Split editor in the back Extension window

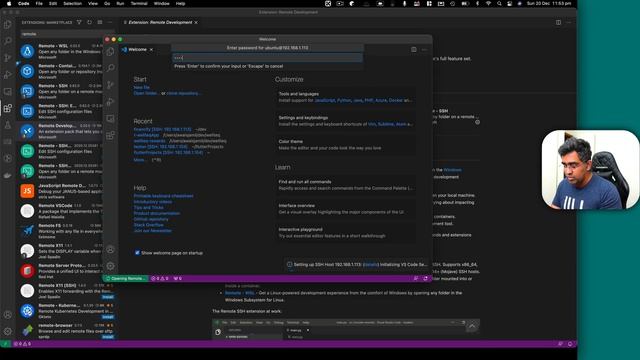[x=558, y=22]
